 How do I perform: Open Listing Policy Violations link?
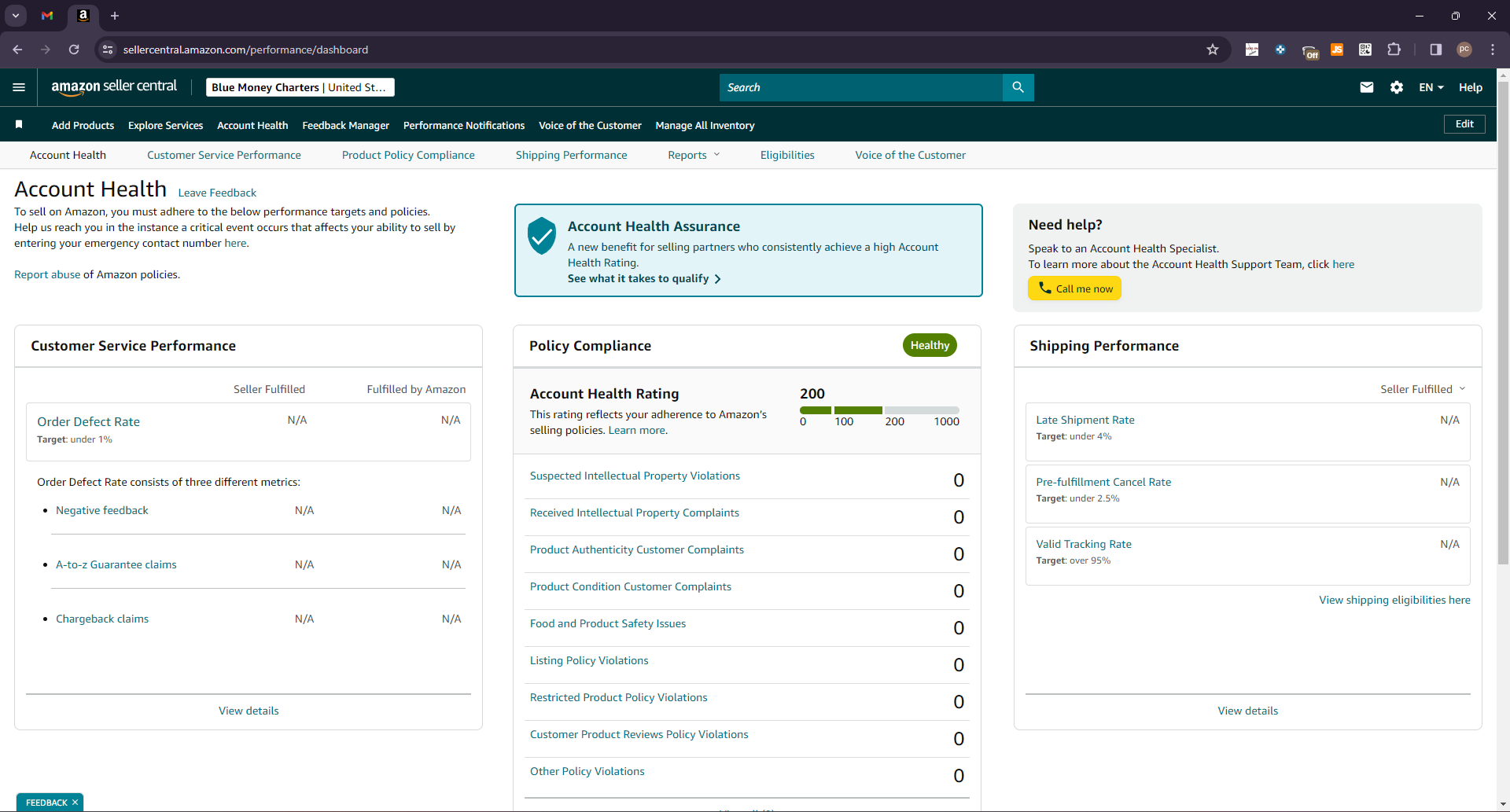pos(589,660)
